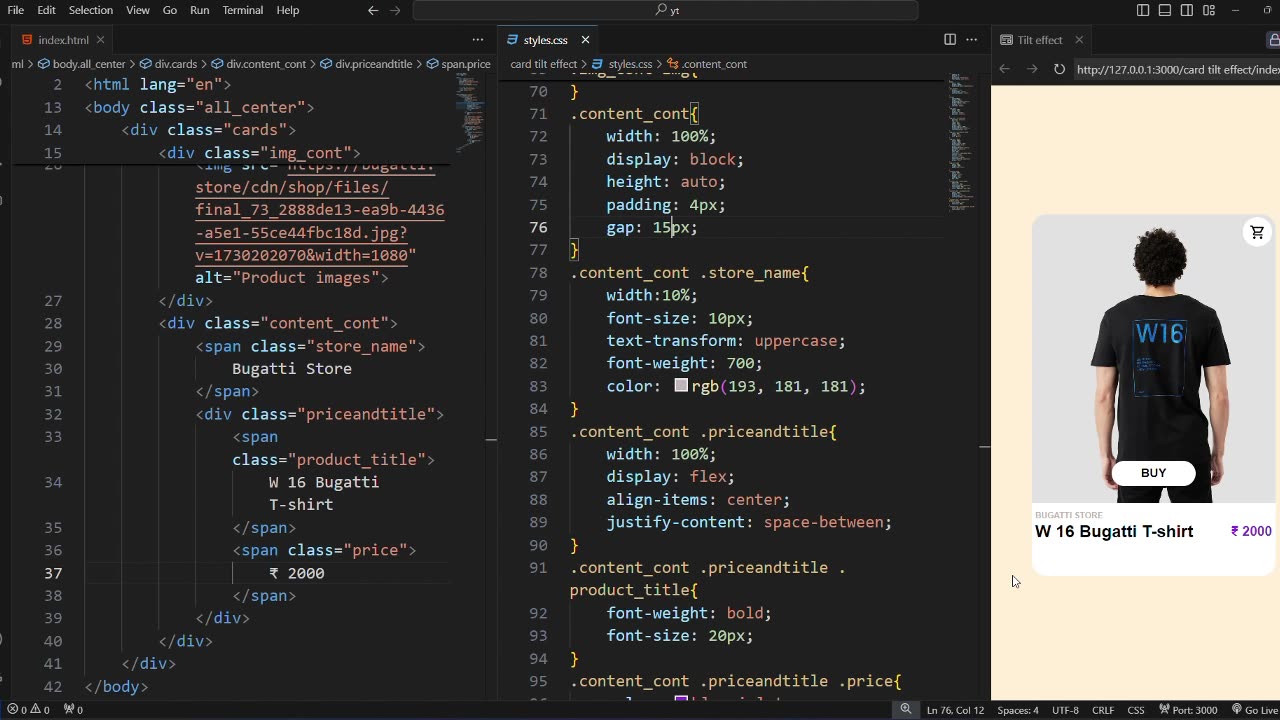Open the Terminal menu
1280x720 pixels.
pos(243,10)
